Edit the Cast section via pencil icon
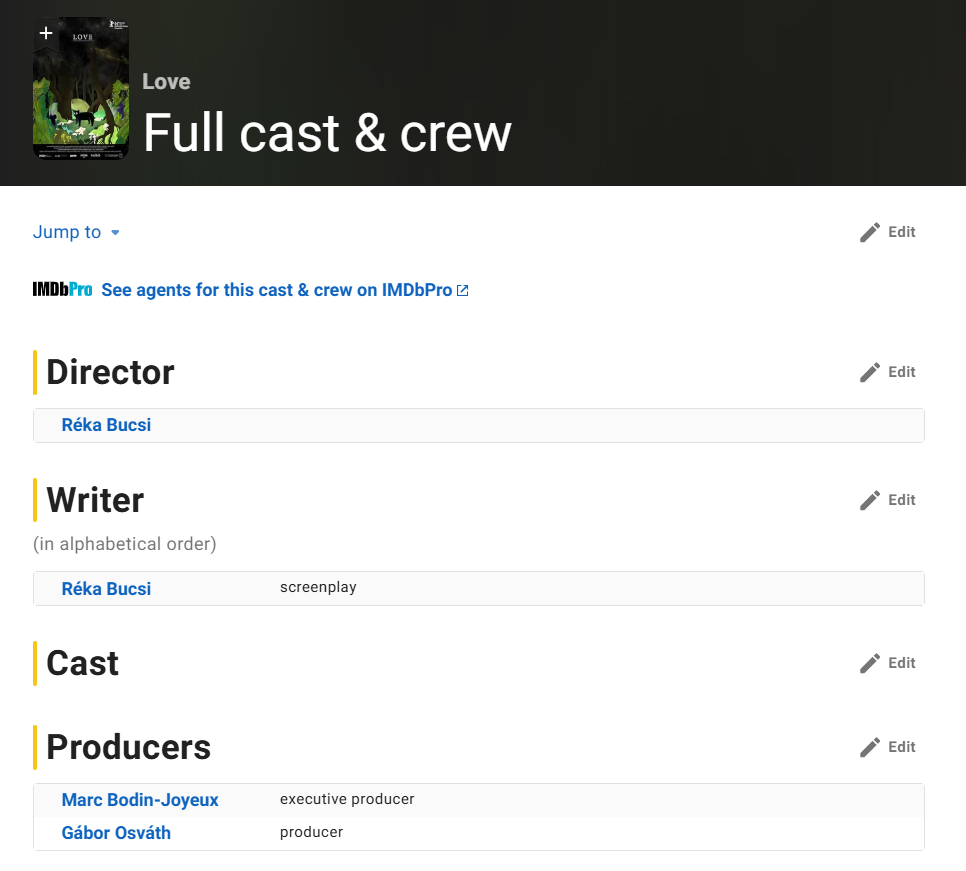 (x=887, y=663)
